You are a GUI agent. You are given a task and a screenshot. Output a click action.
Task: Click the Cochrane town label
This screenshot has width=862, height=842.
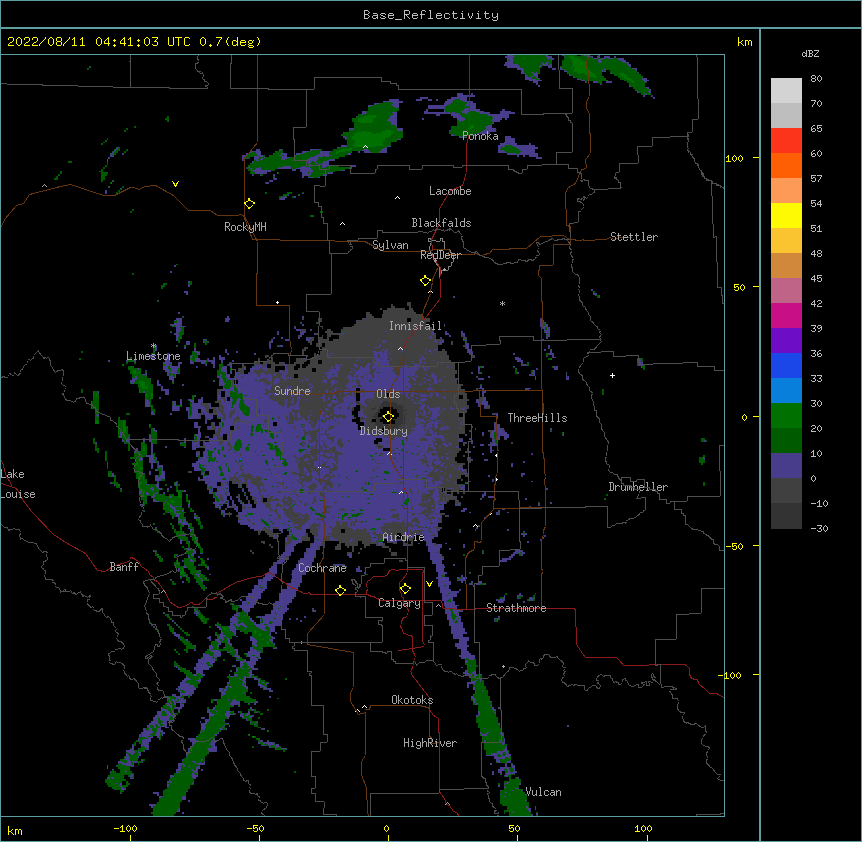(322, 568)
